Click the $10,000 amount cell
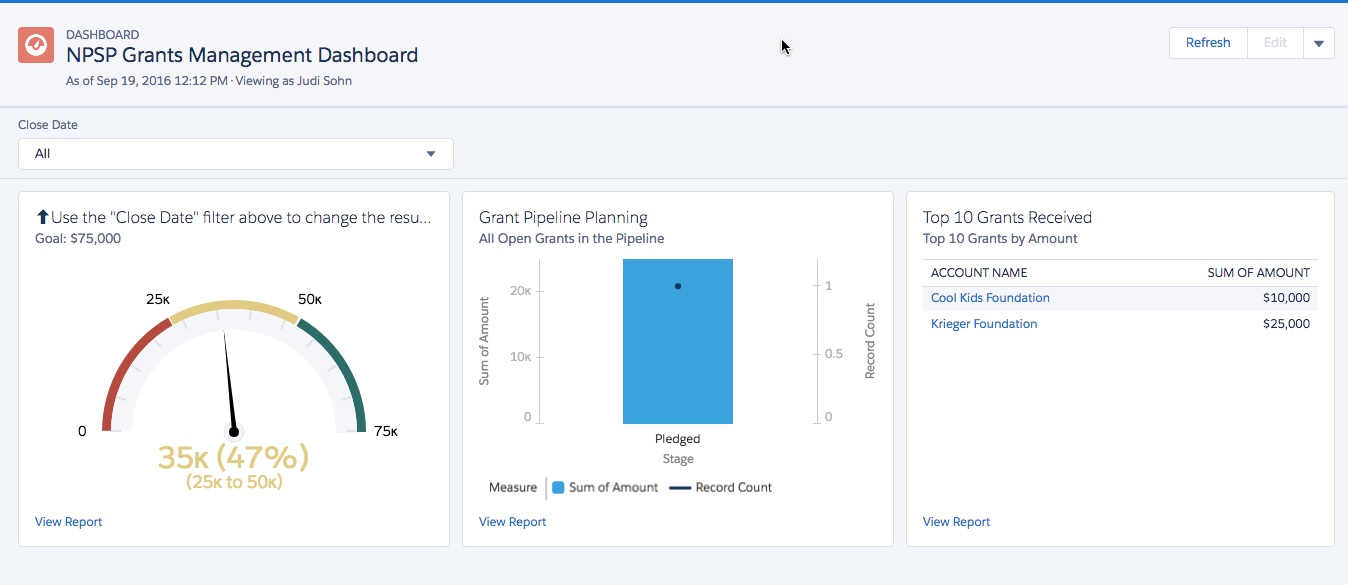Image resolution: width=1348 pixels, height=585 pixels. click(x=1285, y=298)
